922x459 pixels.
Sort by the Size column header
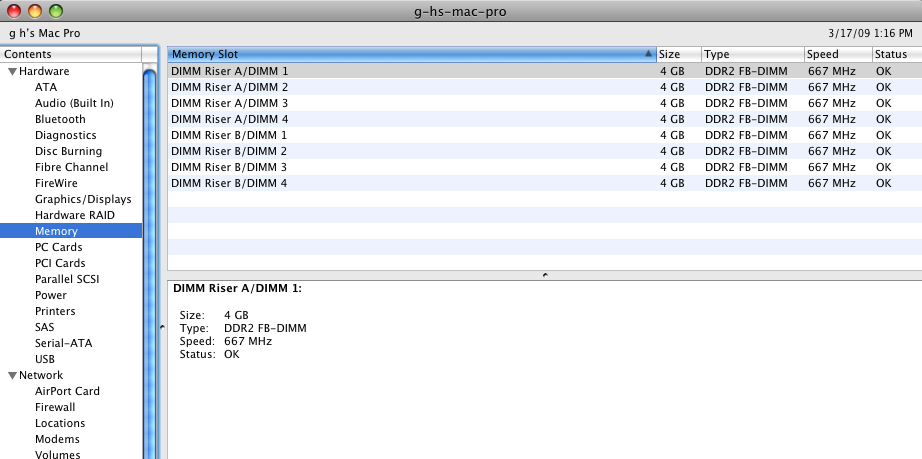point(679,54)
